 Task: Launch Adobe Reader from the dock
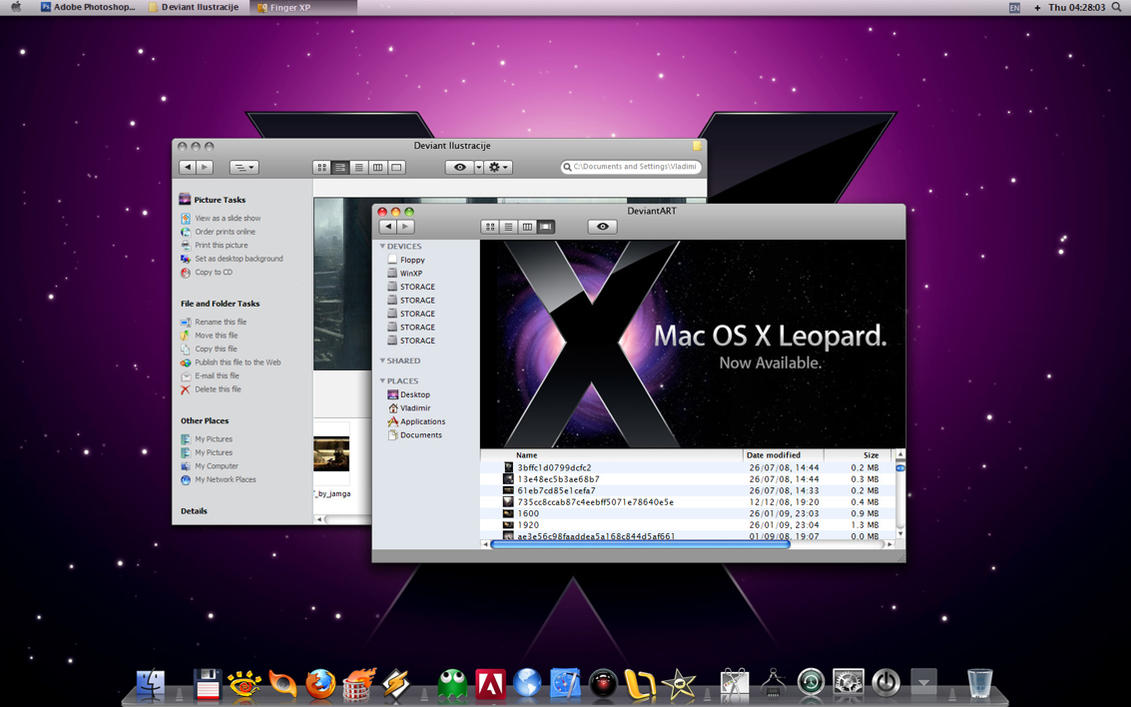490,684
